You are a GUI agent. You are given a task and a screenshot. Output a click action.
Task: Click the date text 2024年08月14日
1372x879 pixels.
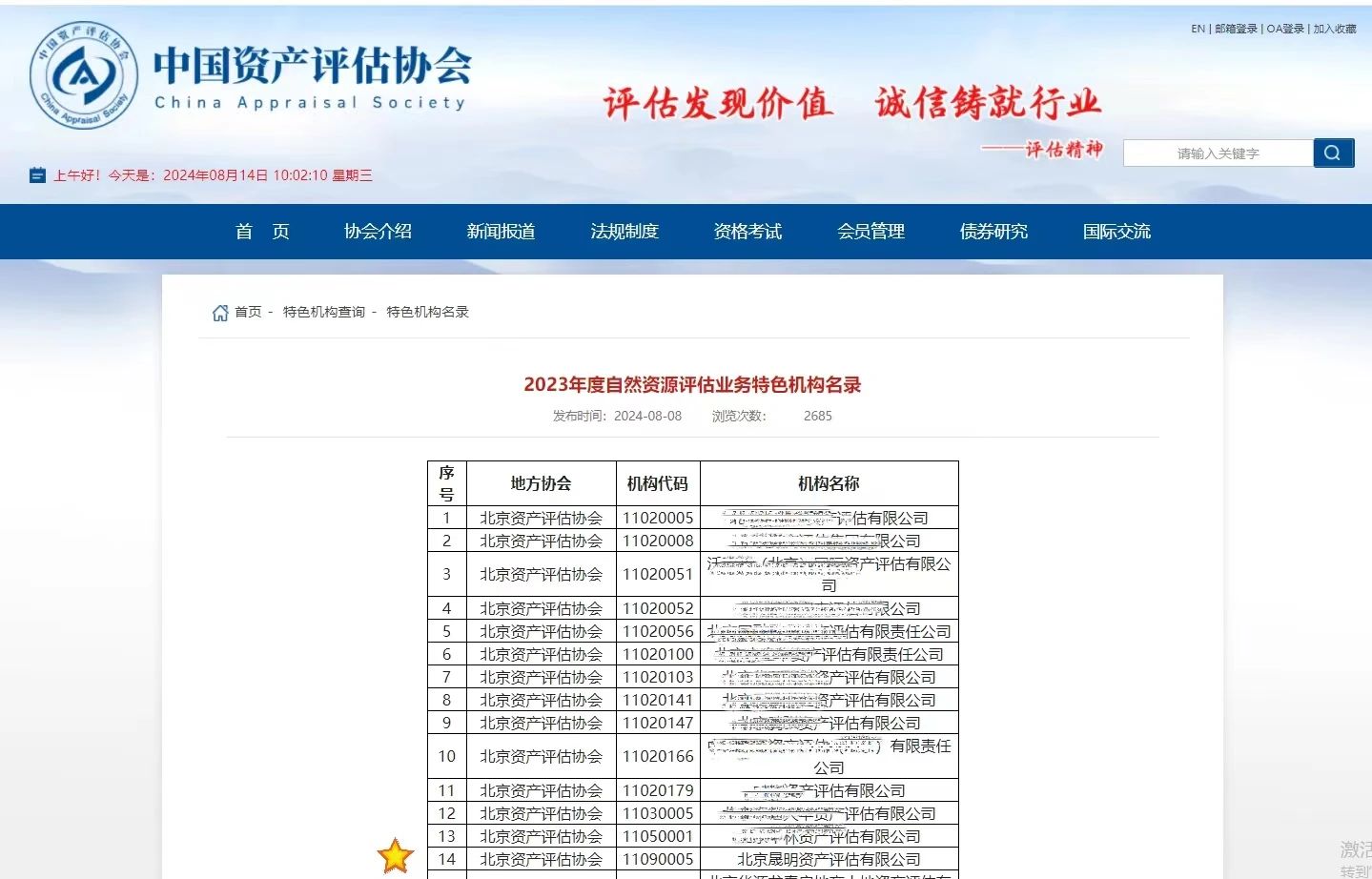click(215, 175)
